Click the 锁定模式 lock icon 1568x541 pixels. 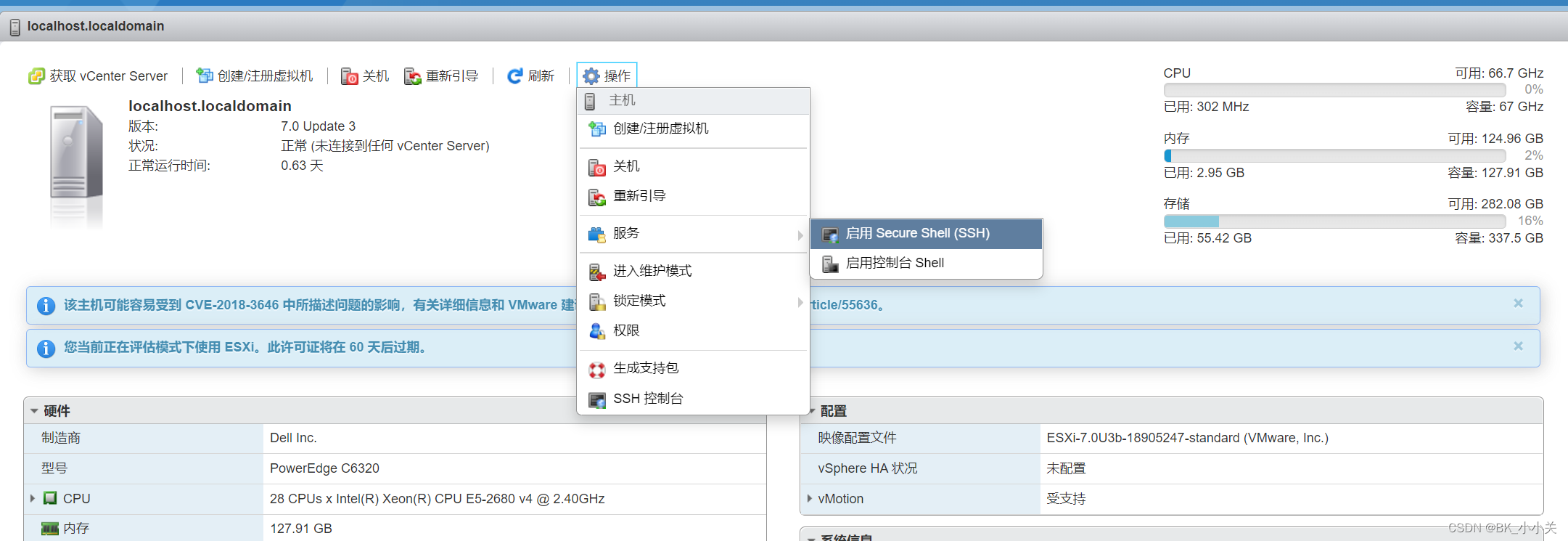(597, 301)
